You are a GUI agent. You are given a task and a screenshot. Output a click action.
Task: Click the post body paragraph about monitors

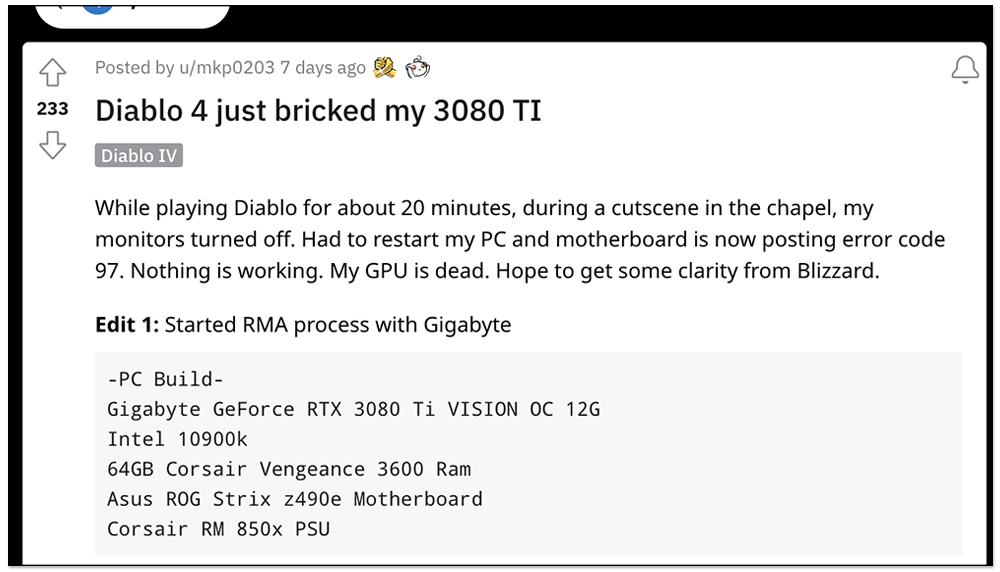pyautogui.click(x=519, y=240)
